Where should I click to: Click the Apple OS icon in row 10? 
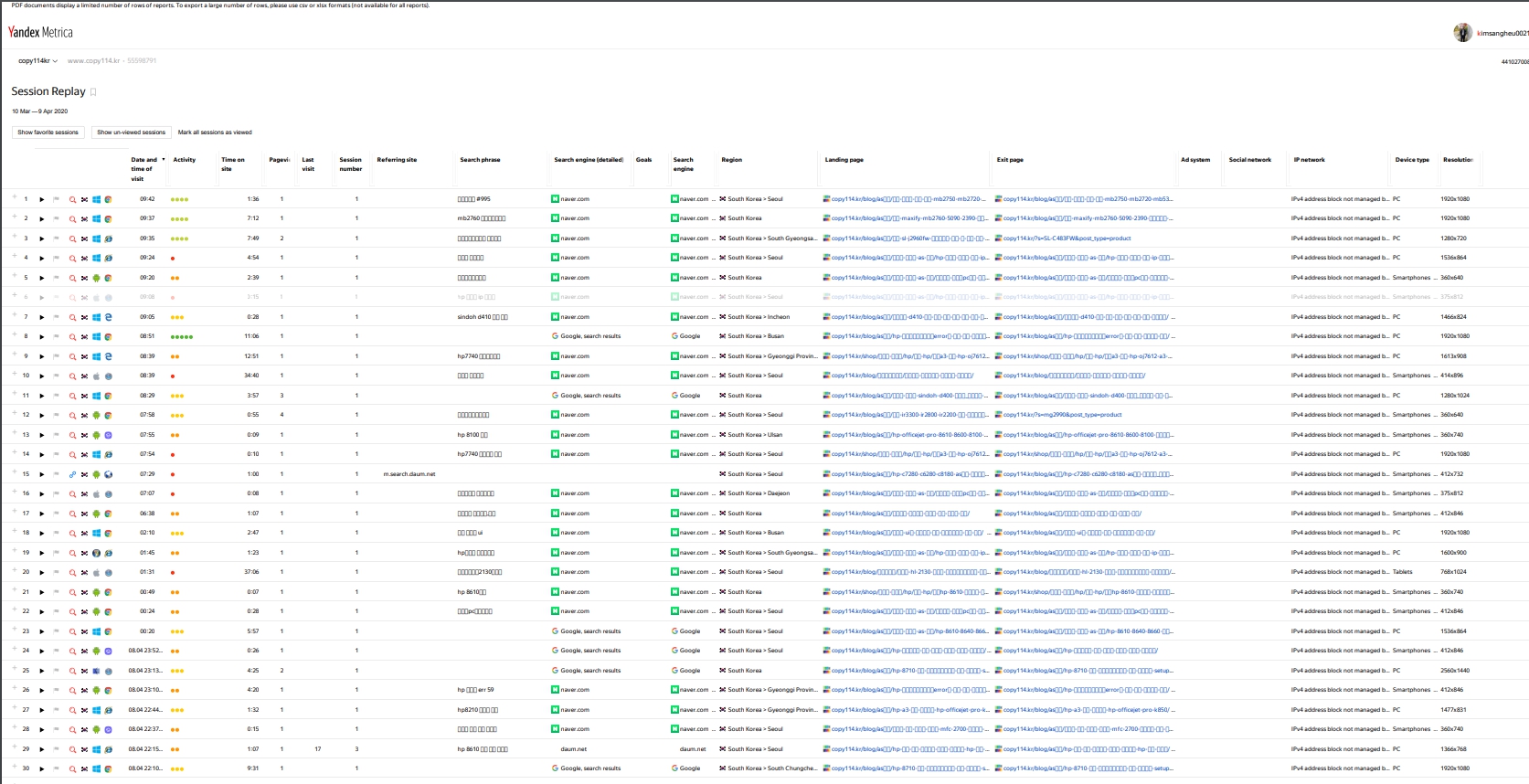click(x=96, y=376)
